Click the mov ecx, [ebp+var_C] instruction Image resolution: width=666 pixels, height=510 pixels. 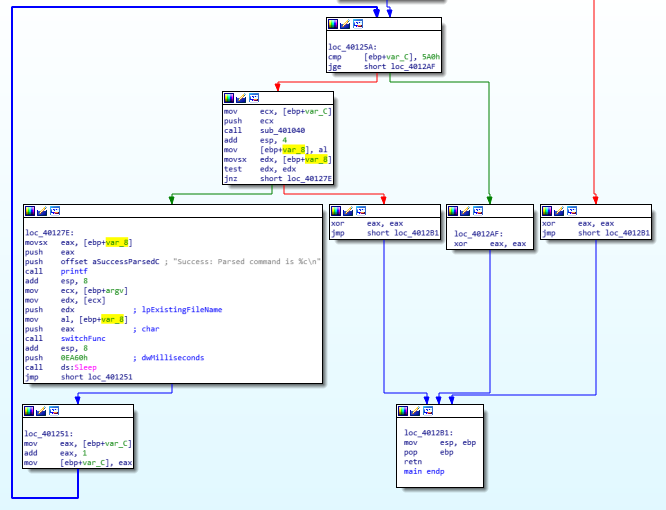278,112
